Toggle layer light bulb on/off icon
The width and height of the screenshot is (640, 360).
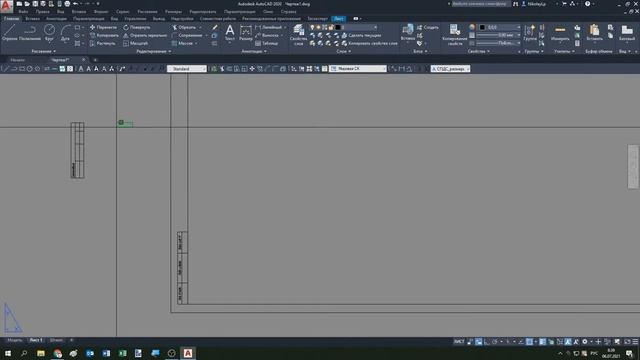[x=312, y=27]
